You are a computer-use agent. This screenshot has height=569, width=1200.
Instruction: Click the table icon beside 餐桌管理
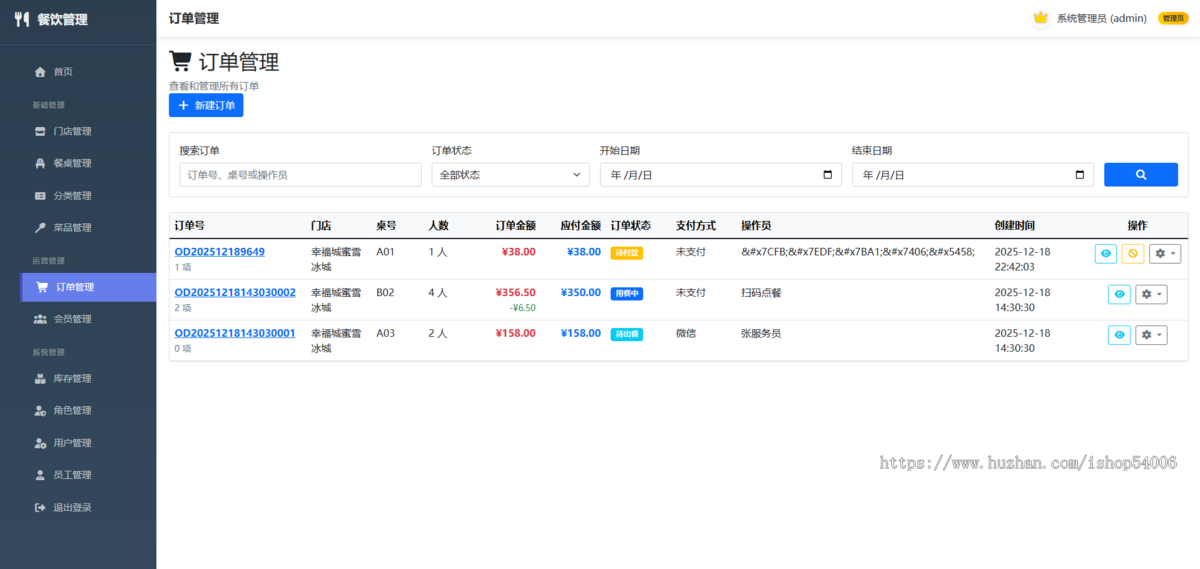[x=40, y=163]
